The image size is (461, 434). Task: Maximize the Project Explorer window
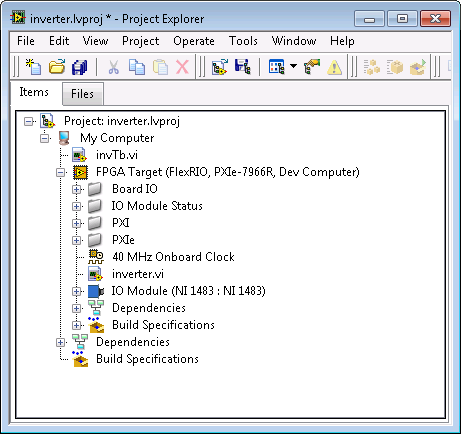point(402,19)
